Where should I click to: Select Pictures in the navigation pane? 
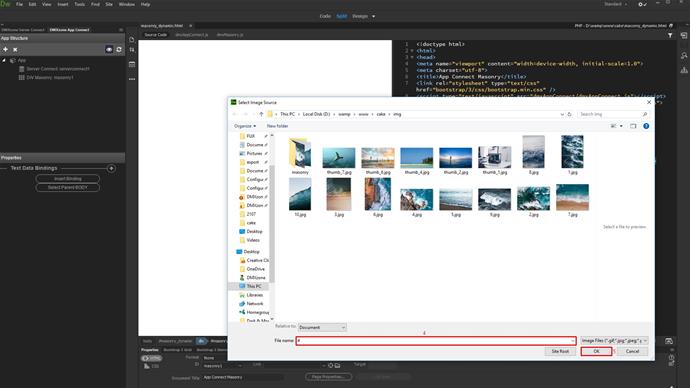pos(254,154)
